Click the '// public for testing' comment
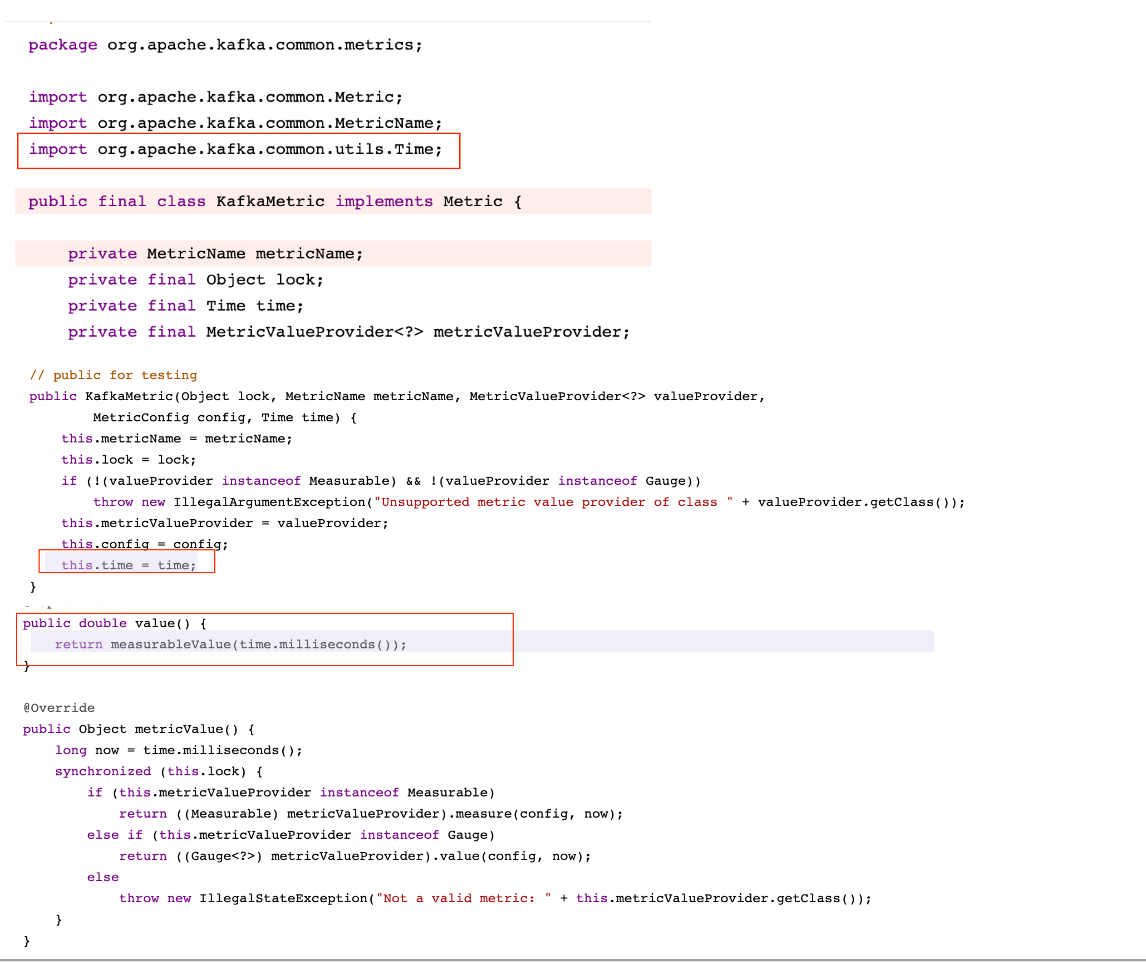1146x962 pixels. 113,375
